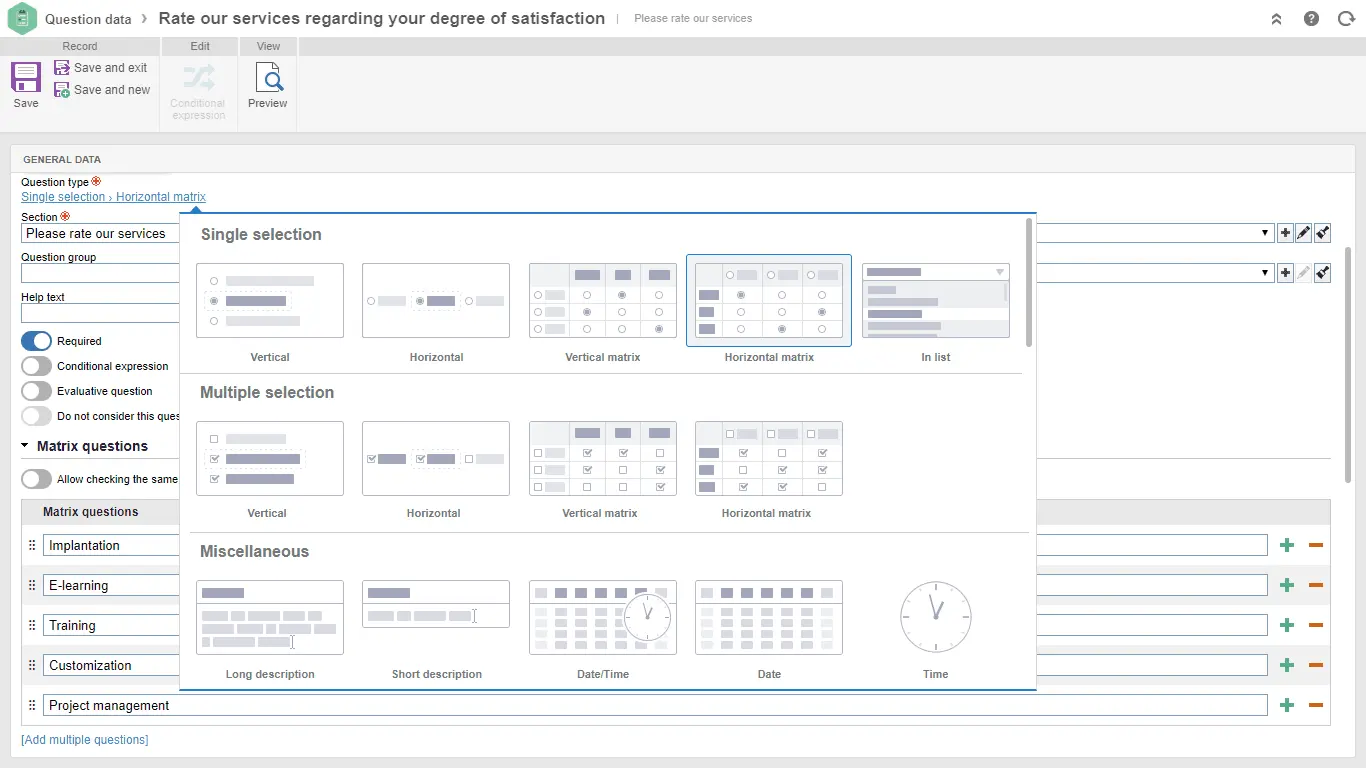This screenshot has height=768, width=1366.
Task: Click the help question mark icon
Action: click(x=1311, y=19)
